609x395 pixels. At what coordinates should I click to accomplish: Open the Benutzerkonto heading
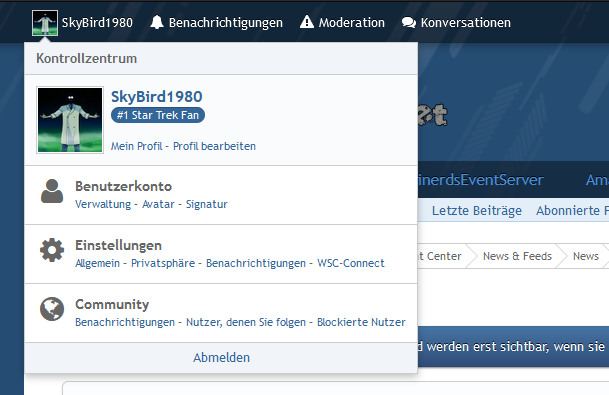point(124,186)
